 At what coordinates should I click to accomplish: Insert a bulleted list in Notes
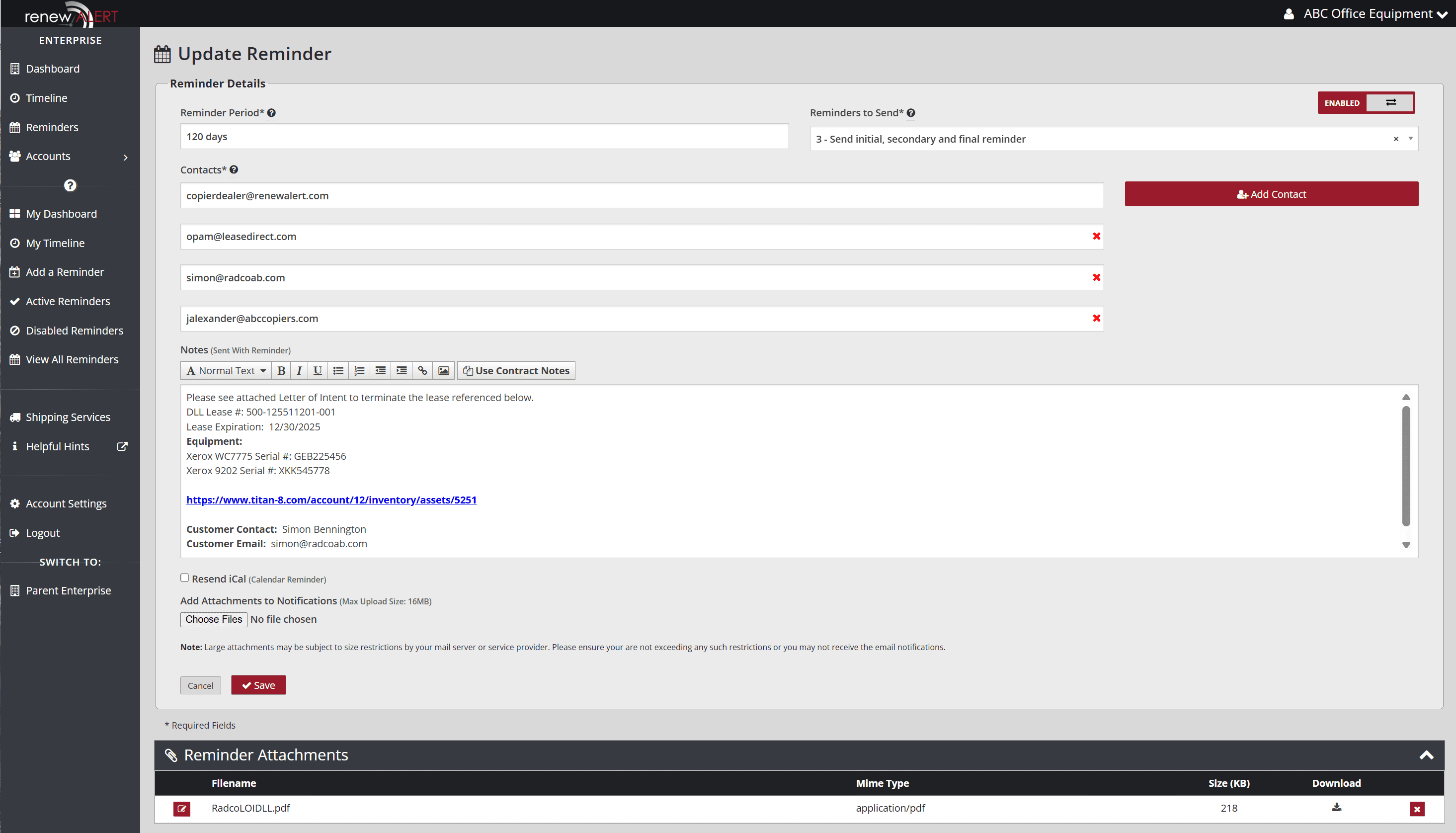click(338, 370)
